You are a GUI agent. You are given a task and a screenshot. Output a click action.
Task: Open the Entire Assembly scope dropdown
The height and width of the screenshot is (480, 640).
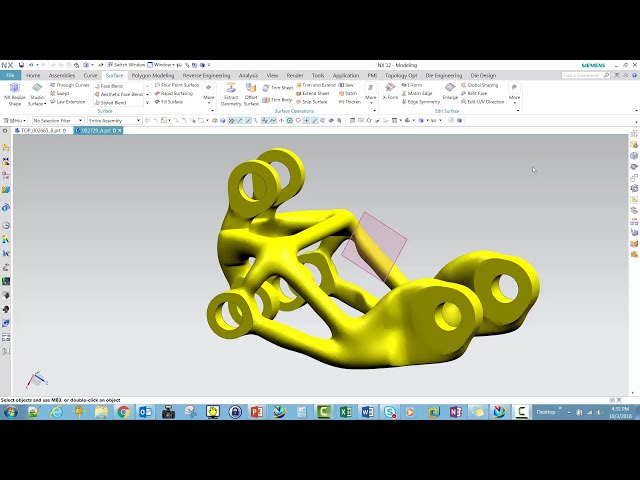tap(114, 120)
